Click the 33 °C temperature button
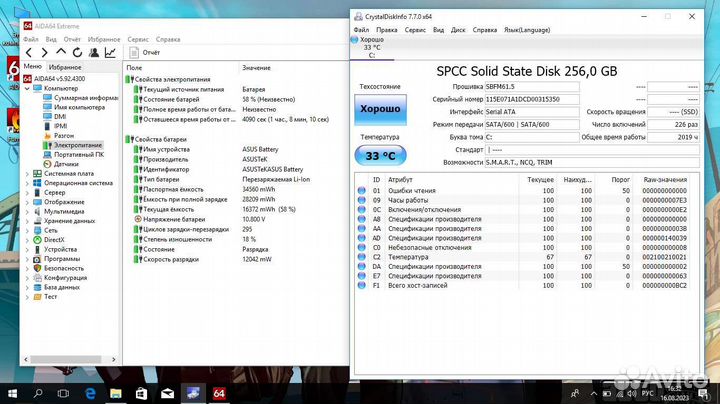Viewport: 720px width, 404px height. (380, 156)
